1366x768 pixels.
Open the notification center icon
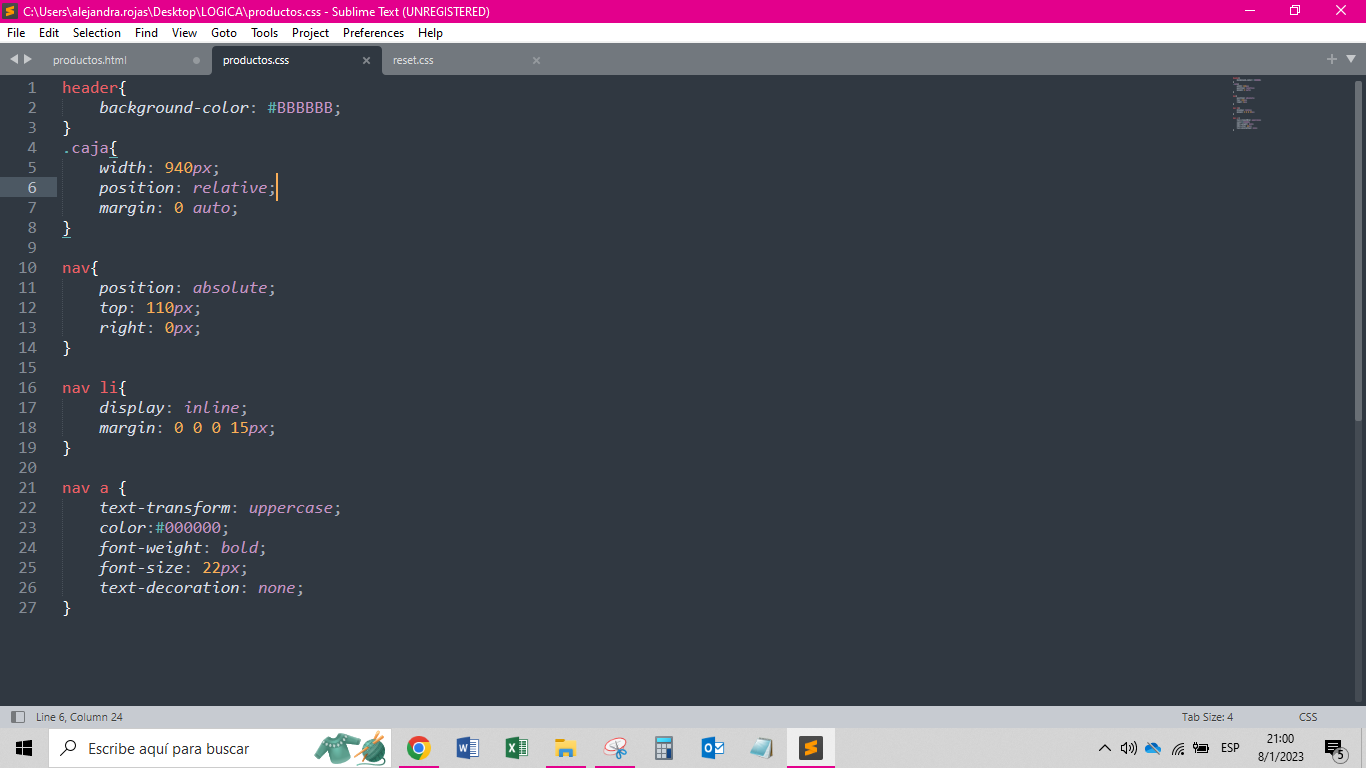(1334, 748)
